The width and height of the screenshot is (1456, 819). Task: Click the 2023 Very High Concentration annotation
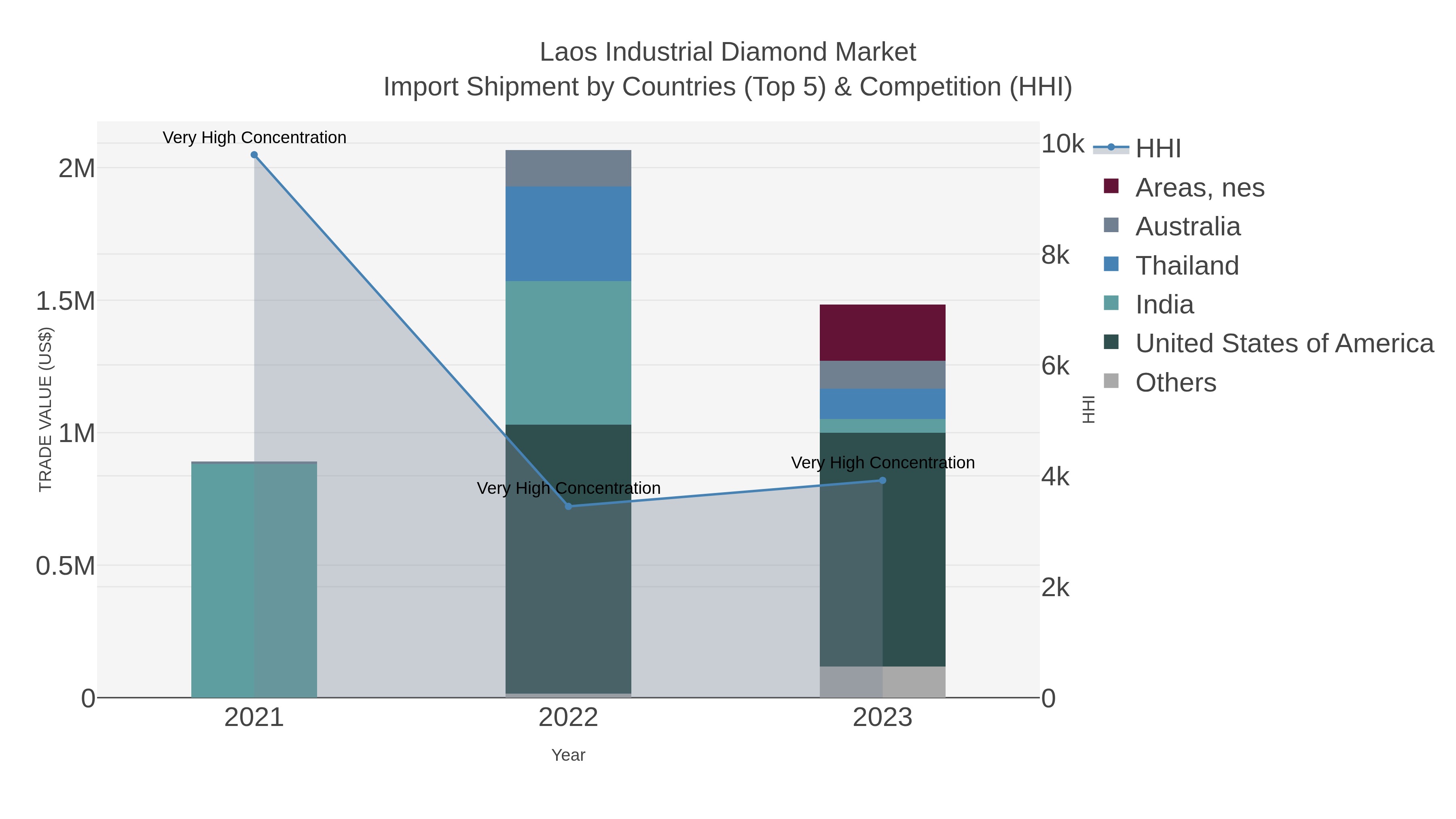883,462
